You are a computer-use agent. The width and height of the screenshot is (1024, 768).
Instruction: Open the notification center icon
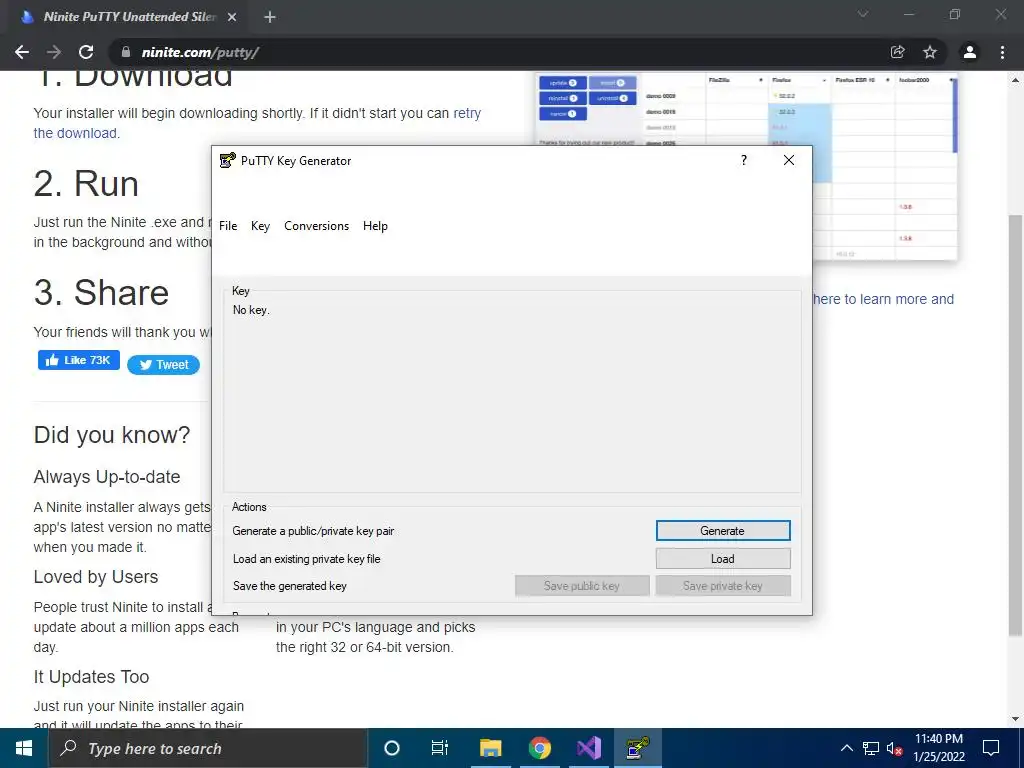[x=991, y=748]
